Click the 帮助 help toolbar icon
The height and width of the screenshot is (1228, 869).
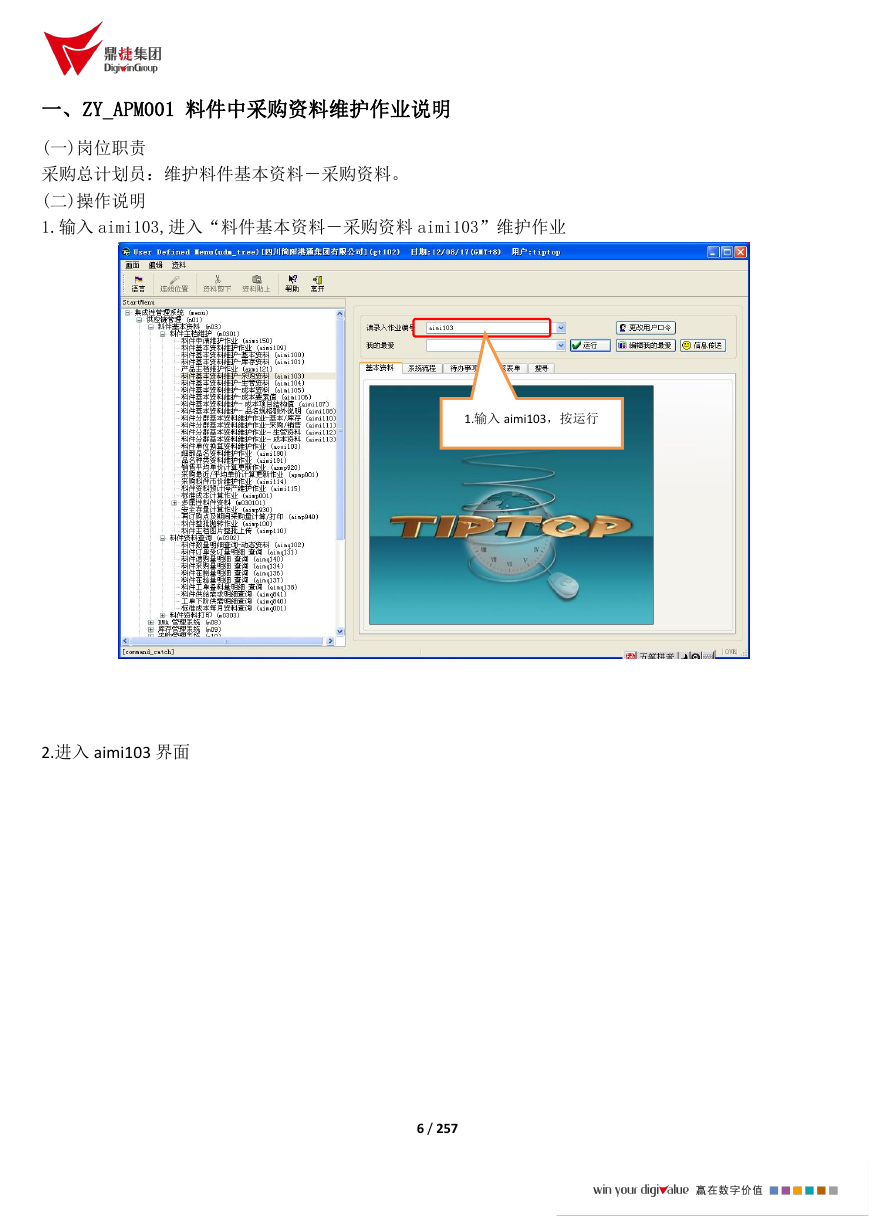click(292, 283)
